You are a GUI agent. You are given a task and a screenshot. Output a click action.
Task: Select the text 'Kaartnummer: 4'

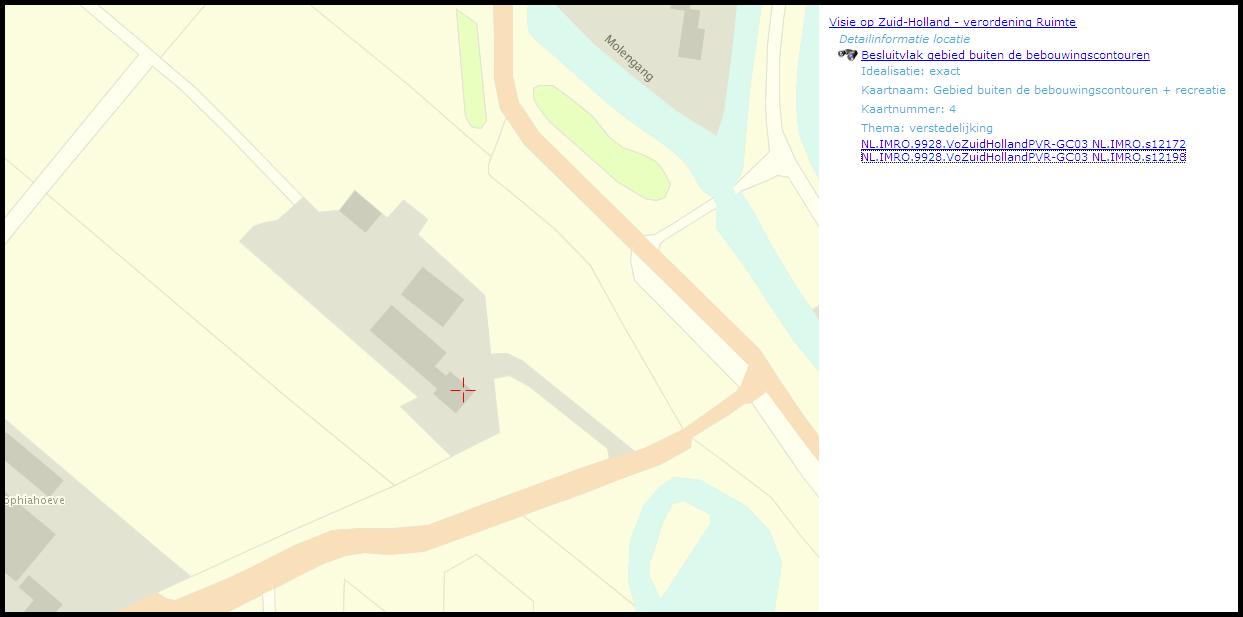coord(908,109)
